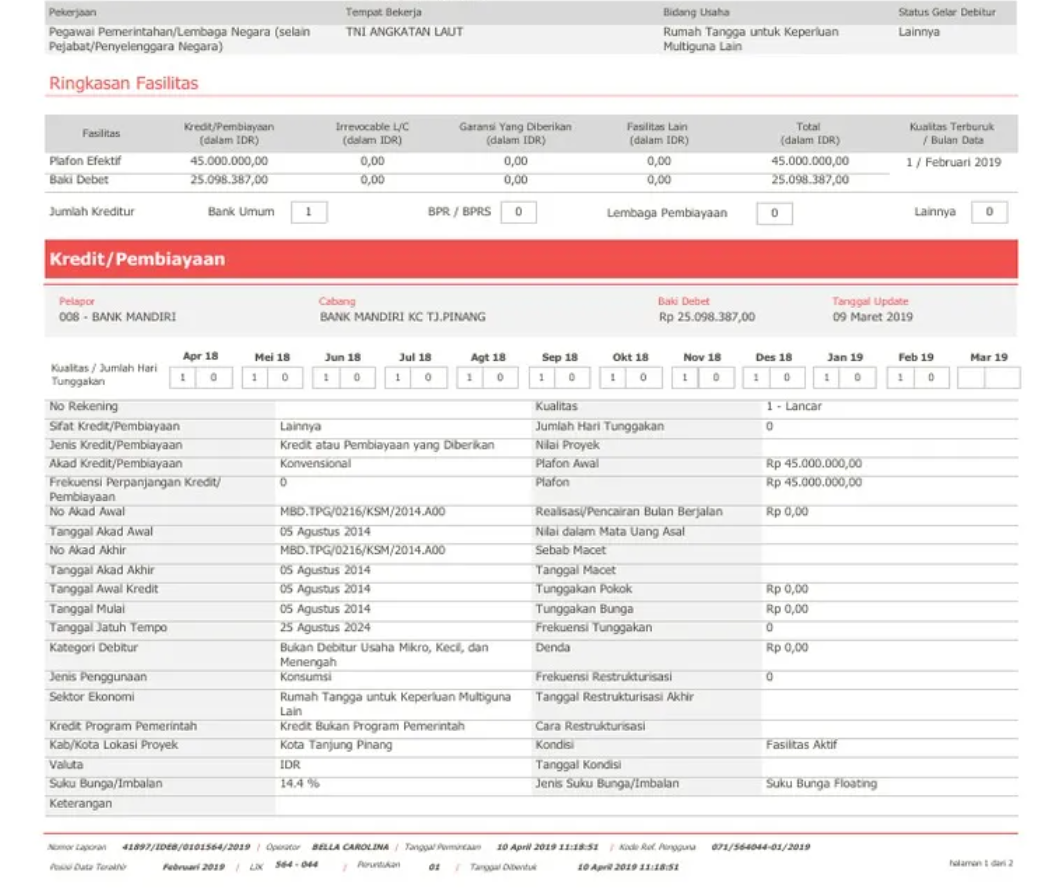Click operator name BELLA CAROLINA in footer
This screenshot has height=889, width=1059.
(x=349, y=847)
